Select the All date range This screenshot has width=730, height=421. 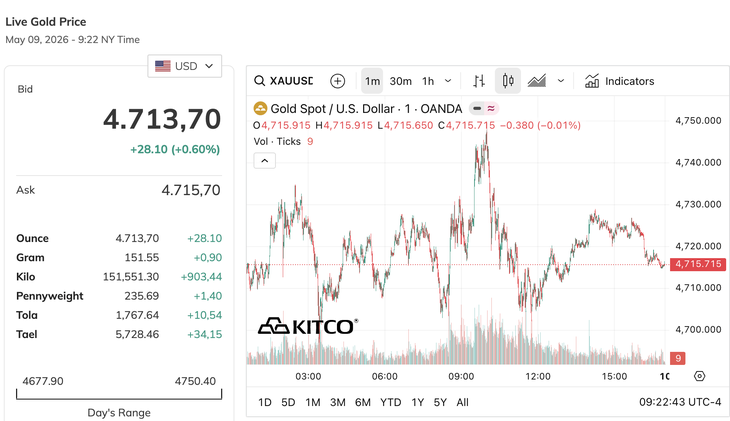(462, 402)
